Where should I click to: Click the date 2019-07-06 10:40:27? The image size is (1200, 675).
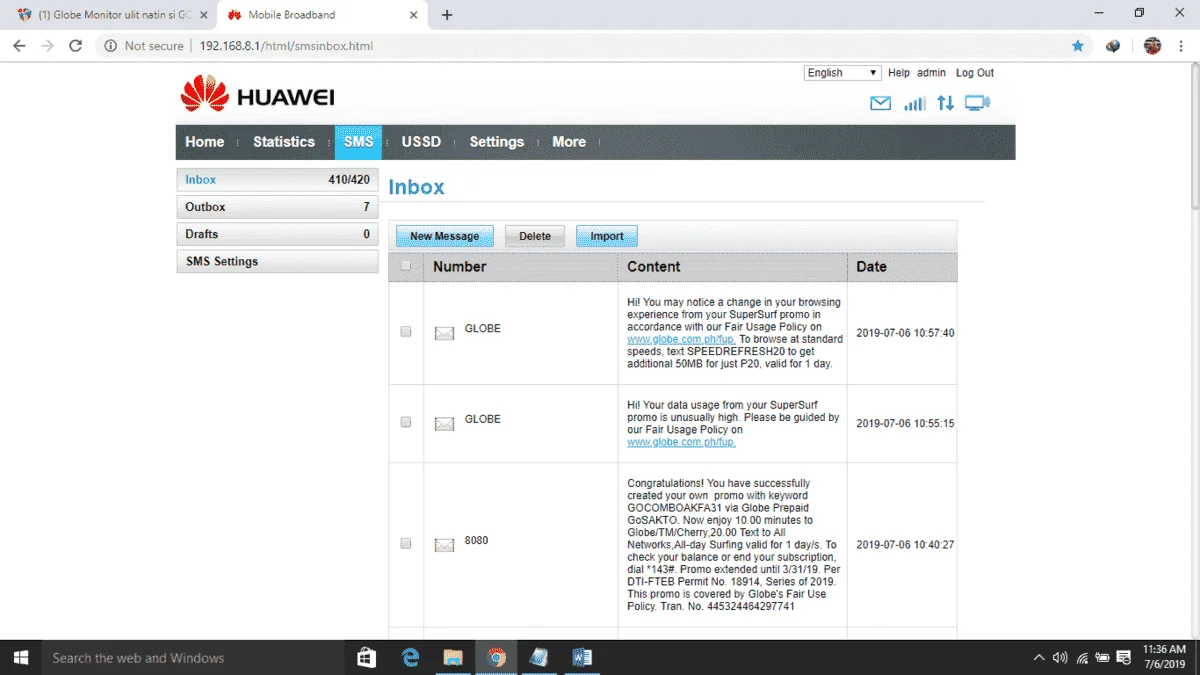pyautogui.click(x=905, y=545)
